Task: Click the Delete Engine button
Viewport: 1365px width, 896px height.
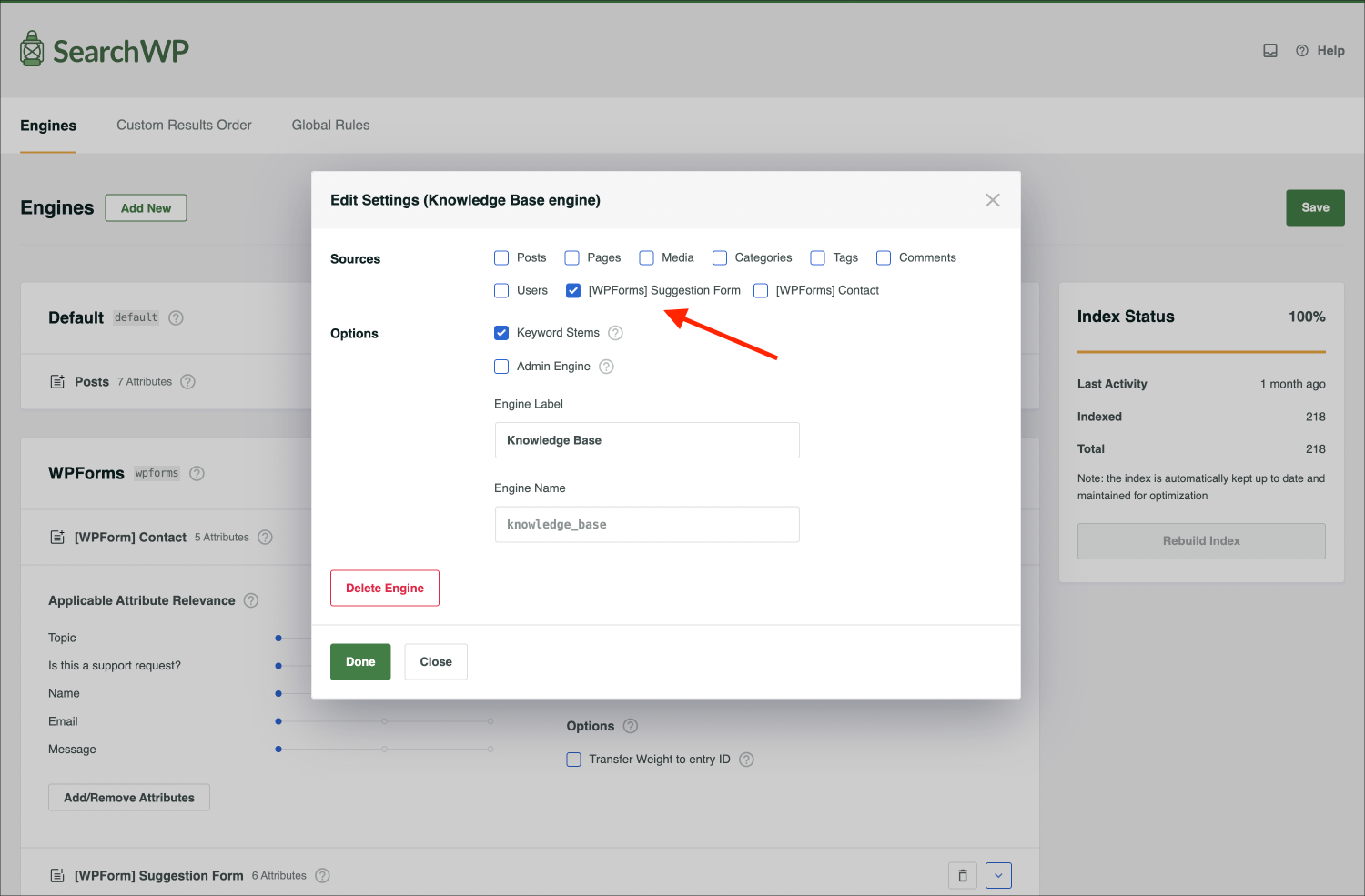Action: [385, 588]
